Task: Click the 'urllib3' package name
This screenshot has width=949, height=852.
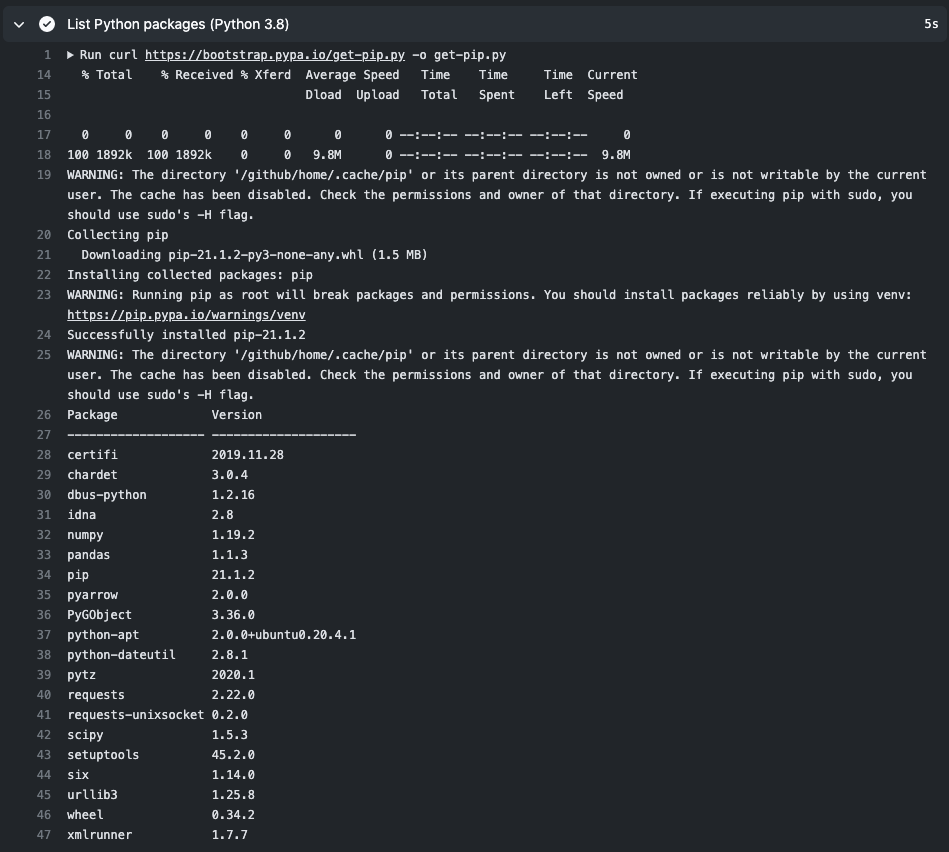Action: point(93,795)
